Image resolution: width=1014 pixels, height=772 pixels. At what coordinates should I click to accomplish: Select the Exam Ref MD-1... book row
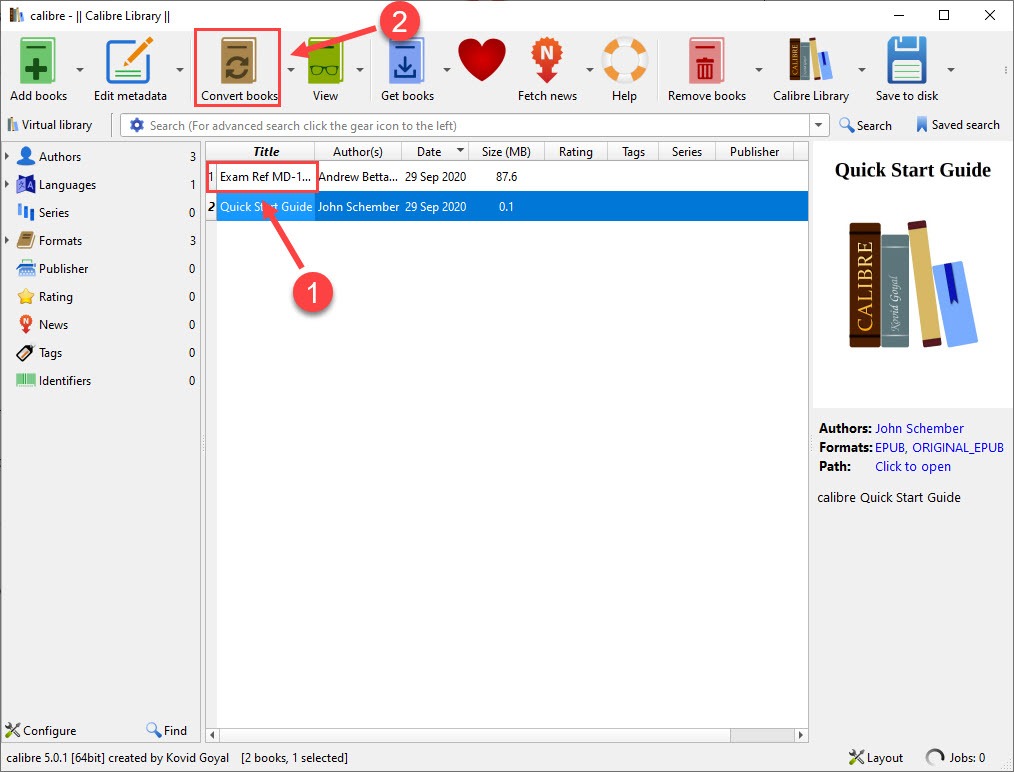pos(507,177)
